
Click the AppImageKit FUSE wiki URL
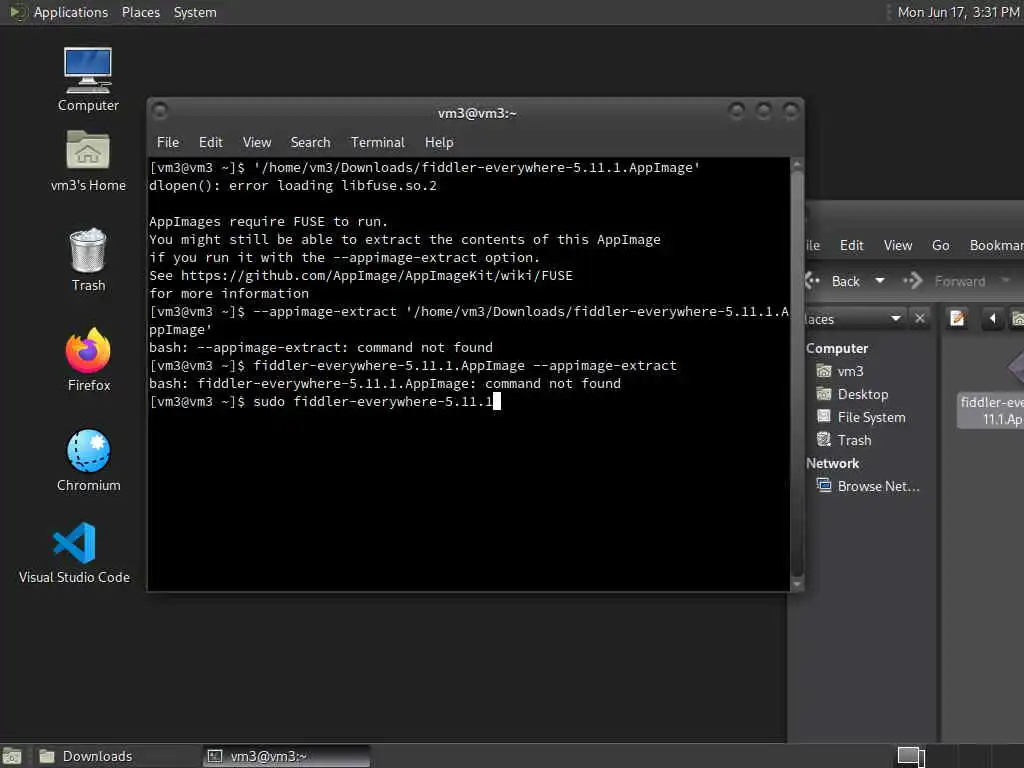(x=376, y=276)
